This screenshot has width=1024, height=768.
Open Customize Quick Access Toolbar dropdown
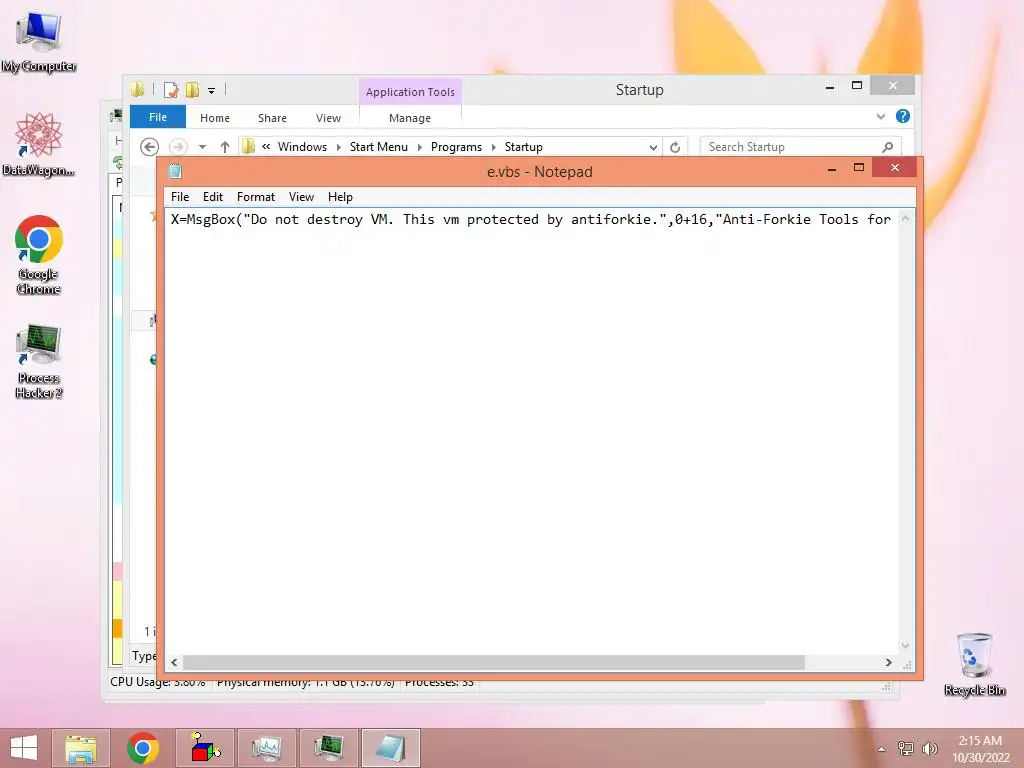coord(212,91)
